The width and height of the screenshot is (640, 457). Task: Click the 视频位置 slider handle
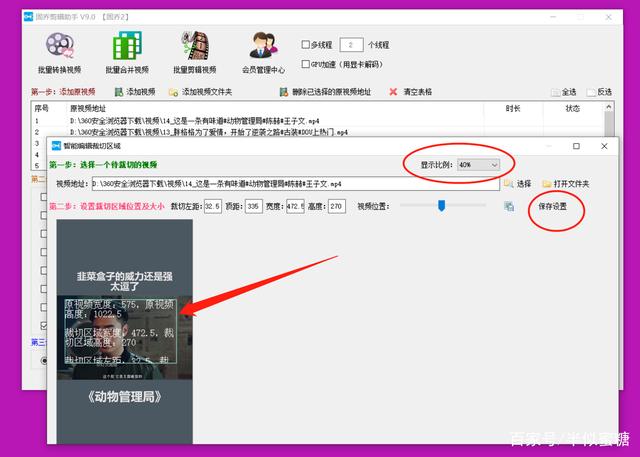pyautogui.click(x=441, y=206)
